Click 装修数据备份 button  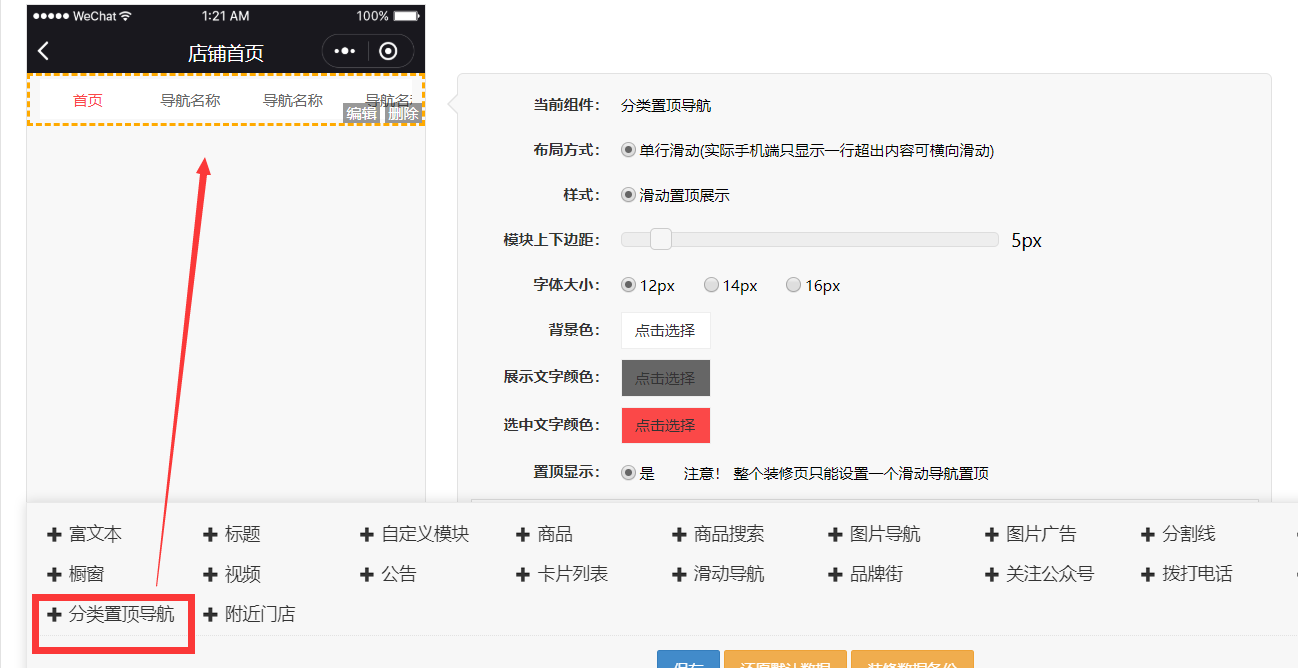(913, 660)
